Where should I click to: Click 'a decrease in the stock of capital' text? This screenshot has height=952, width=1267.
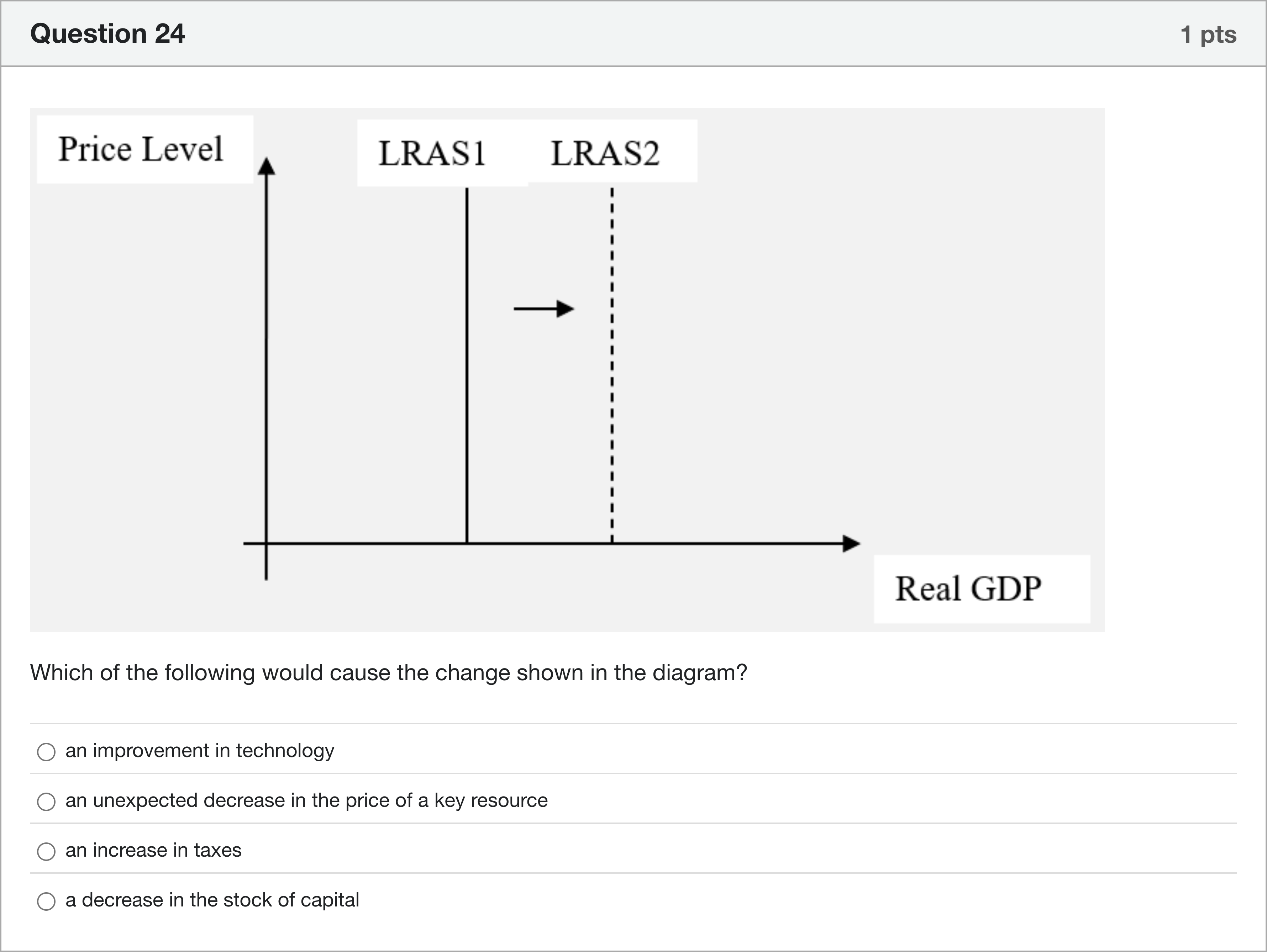[x=212, y=900]
